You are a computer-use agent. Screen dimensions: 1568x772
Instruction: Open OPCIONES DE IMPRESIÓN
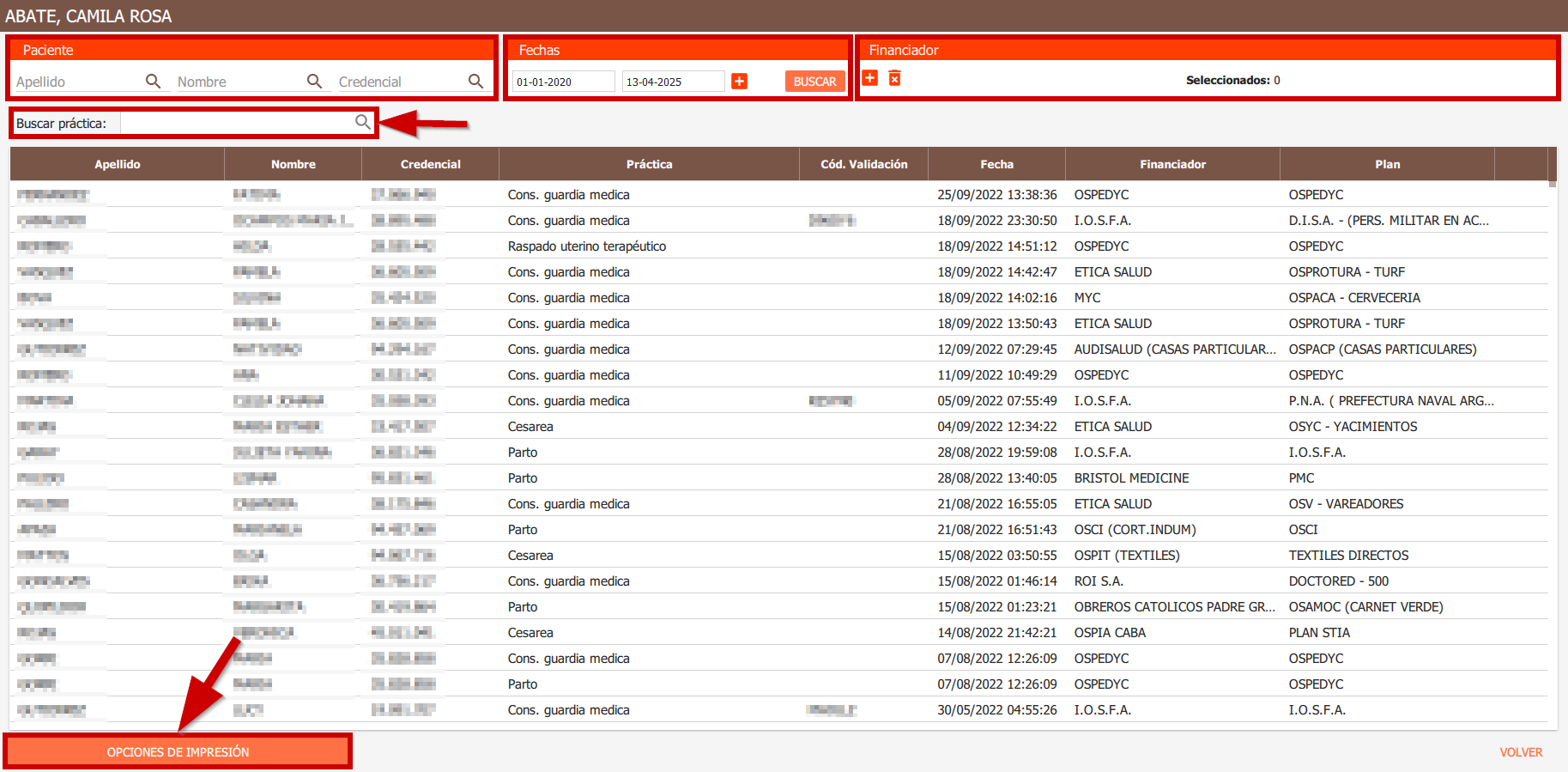tap(178, 751)
